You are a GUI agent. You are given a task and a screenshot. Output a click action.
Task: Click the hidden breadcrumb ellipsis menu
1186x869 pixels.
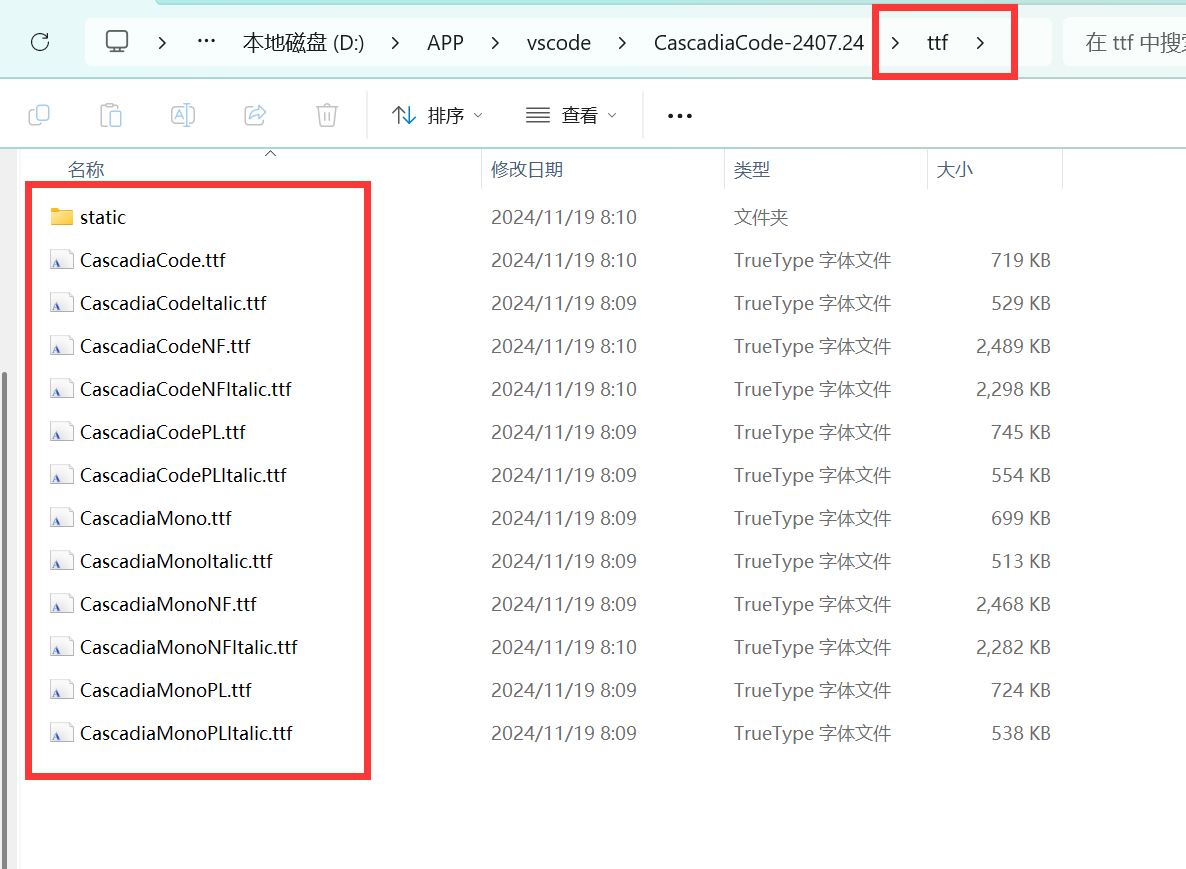click(x=206, y=42)
